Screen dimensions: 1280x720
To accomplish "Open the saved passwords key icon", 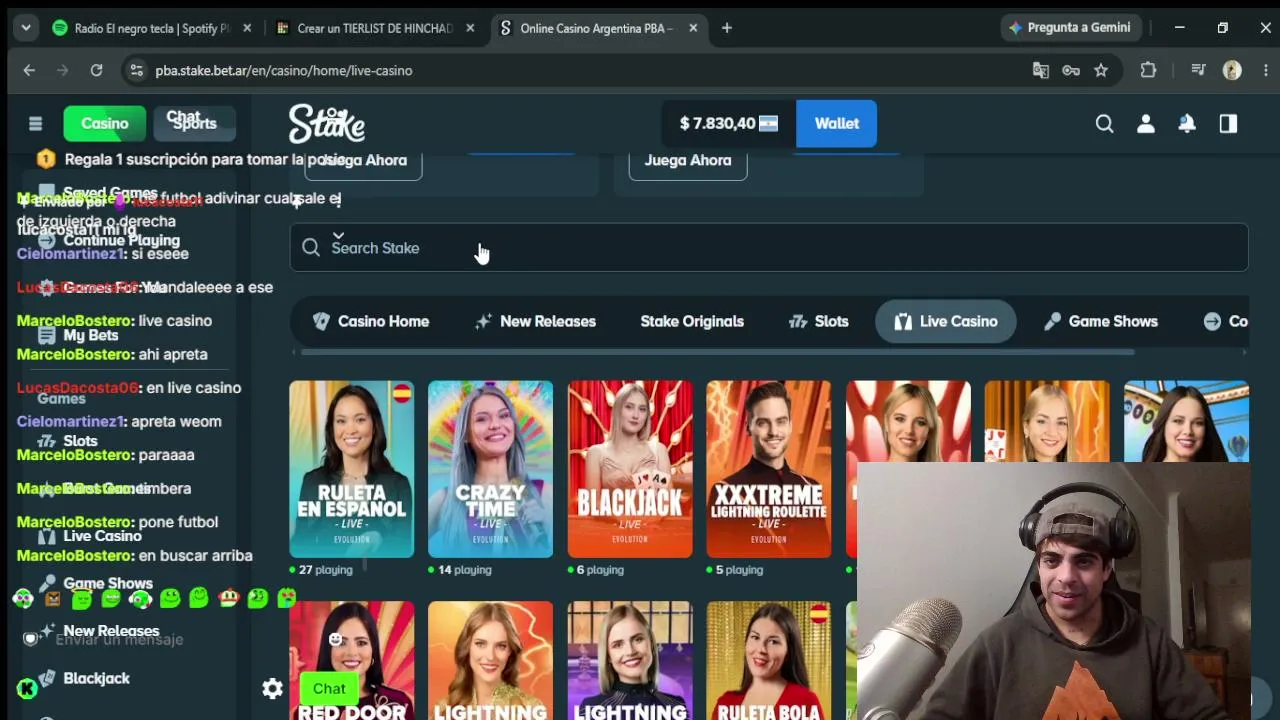I will [1071, 70].
